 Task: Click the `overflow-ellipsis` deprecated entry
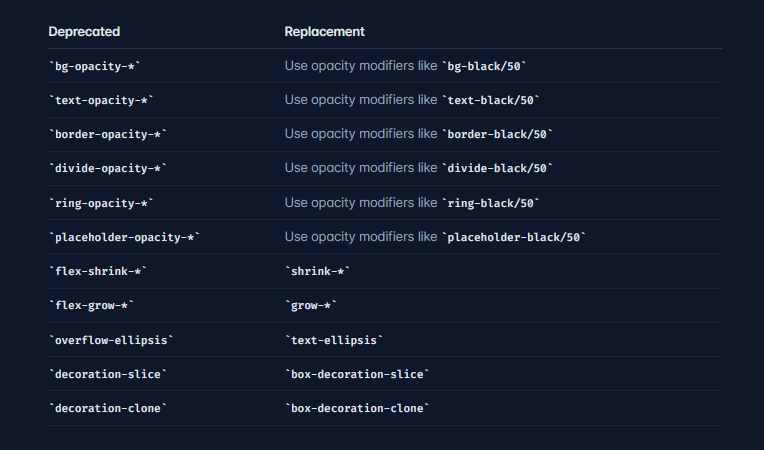[x=111, y=339]
